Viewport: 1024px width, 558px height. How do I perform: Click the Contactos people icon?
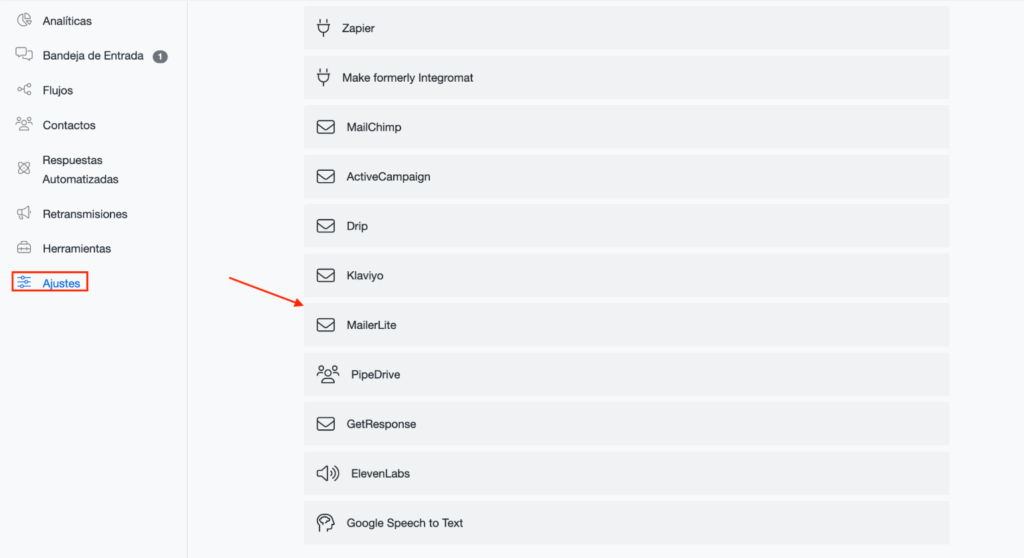[24, 124]
